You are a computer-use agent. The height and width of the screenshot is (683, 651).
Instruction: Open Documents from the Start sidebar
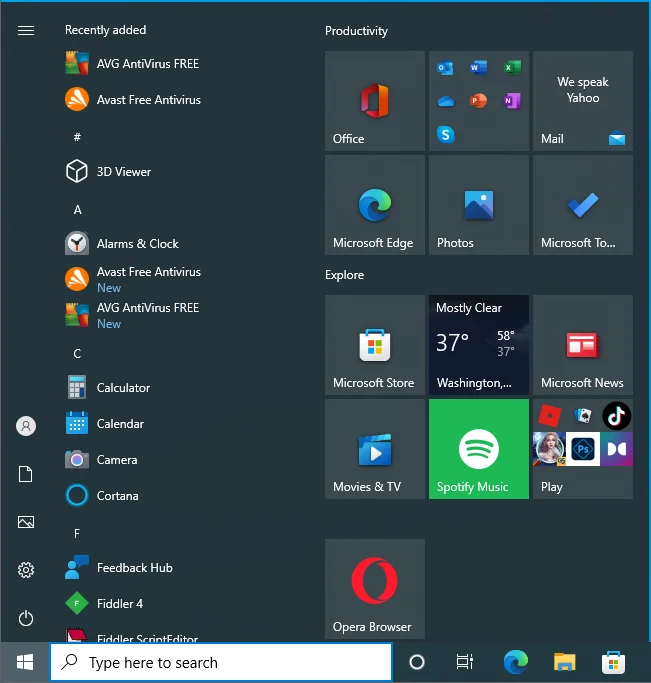26,474
